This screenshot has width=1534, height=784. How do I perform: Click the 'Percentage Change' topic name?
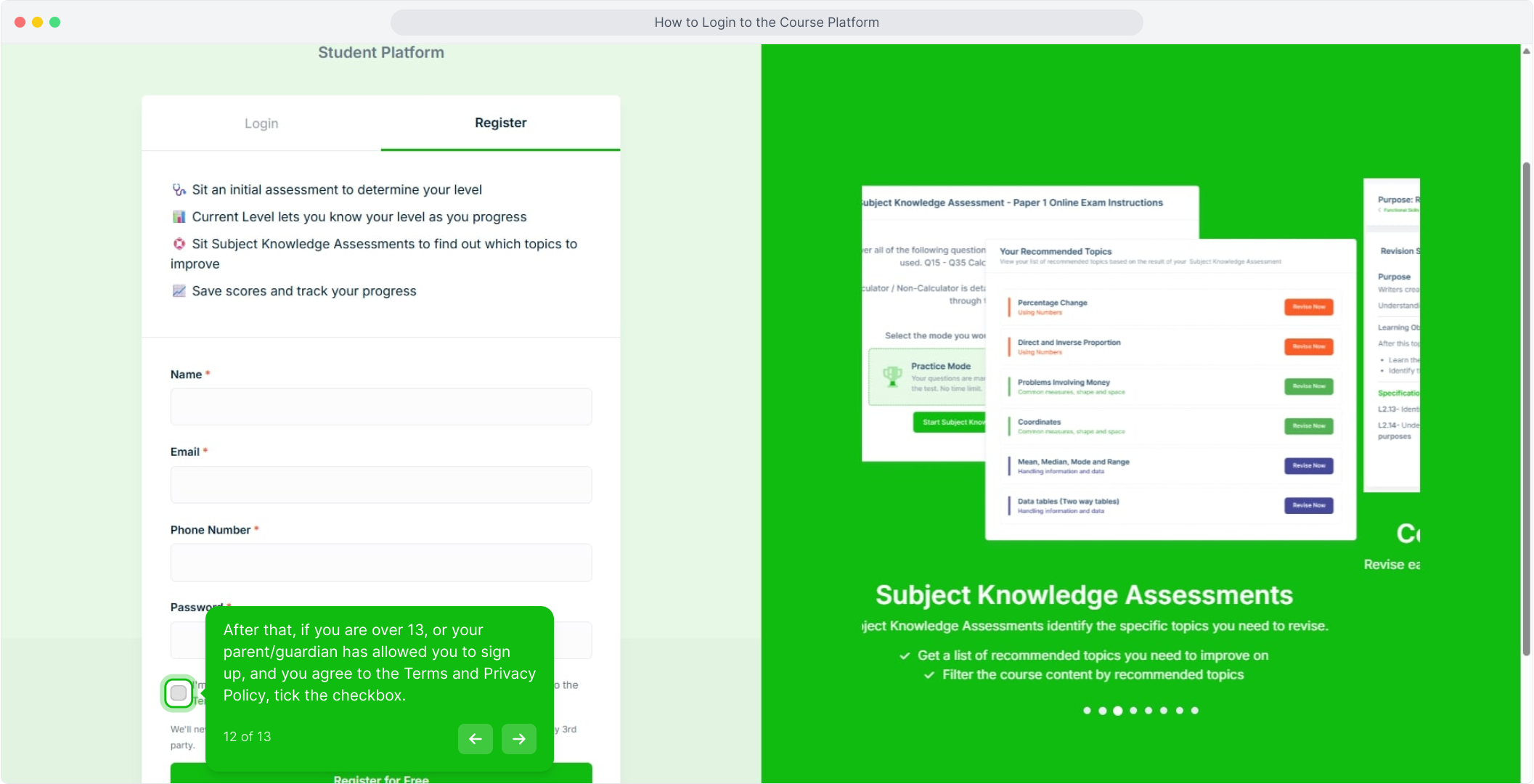point(1052,303)
